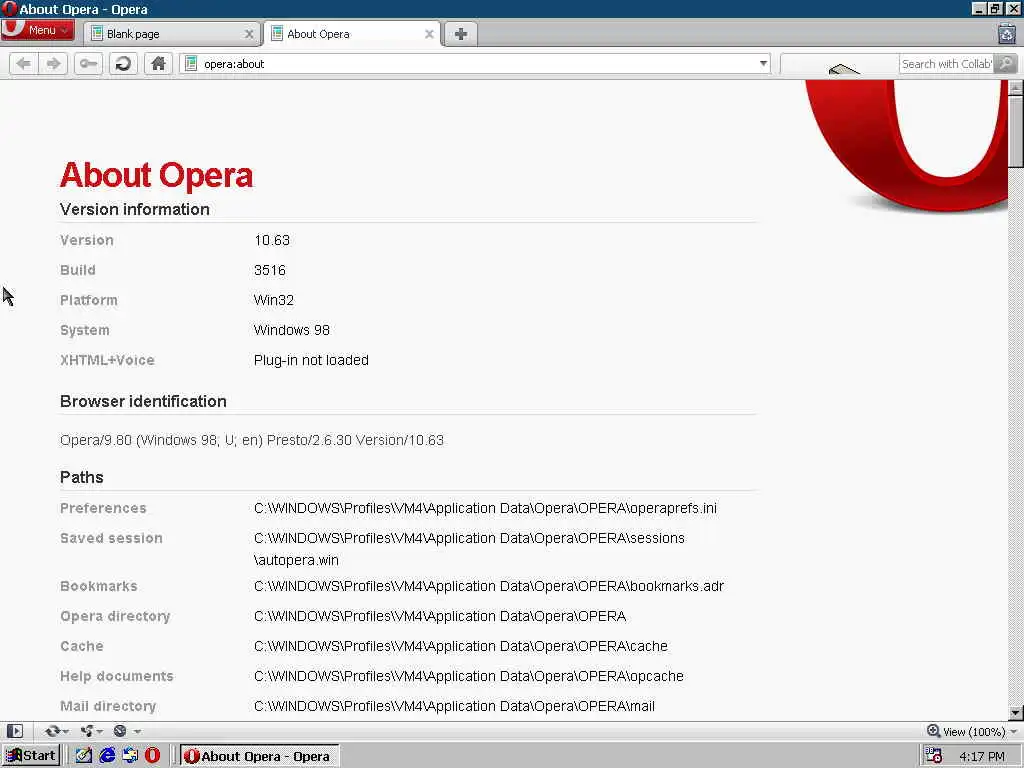Open a new tab with plus button
This screenshot has width=1024, height=768.
pyautogui.click(x=461, y=34)
